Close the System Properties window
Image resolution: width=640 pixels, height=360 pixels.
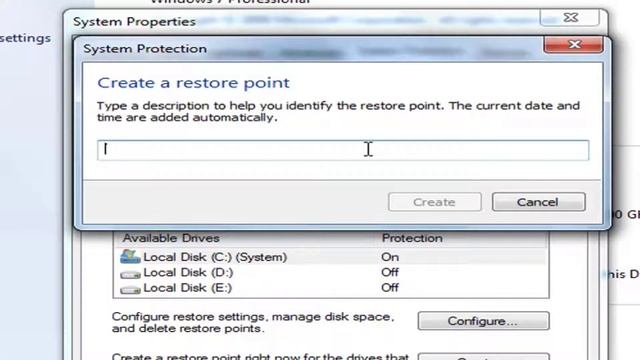[570, 18]
